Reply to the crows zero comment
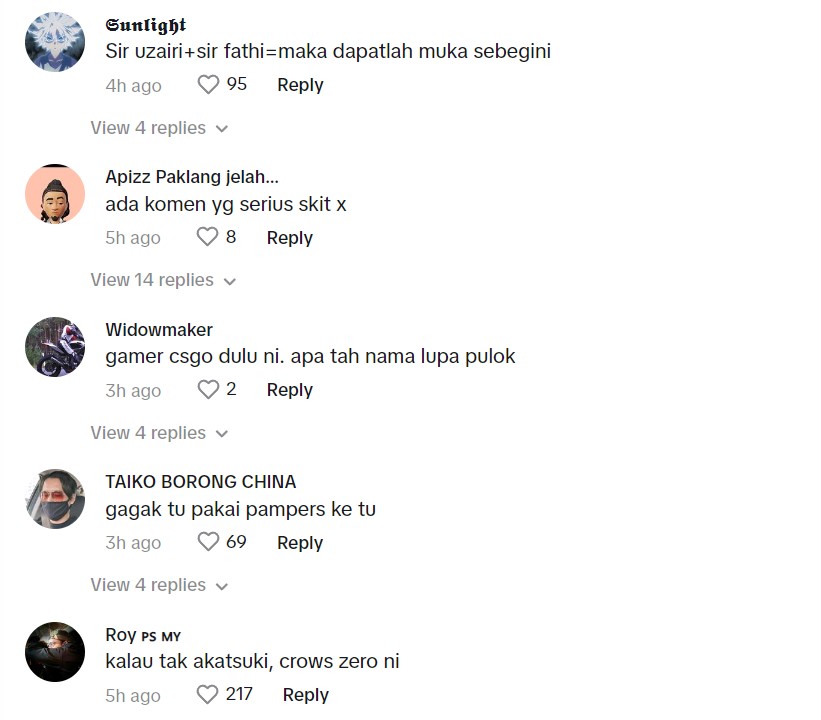This screenshot has width=821, height=720. 306,695
